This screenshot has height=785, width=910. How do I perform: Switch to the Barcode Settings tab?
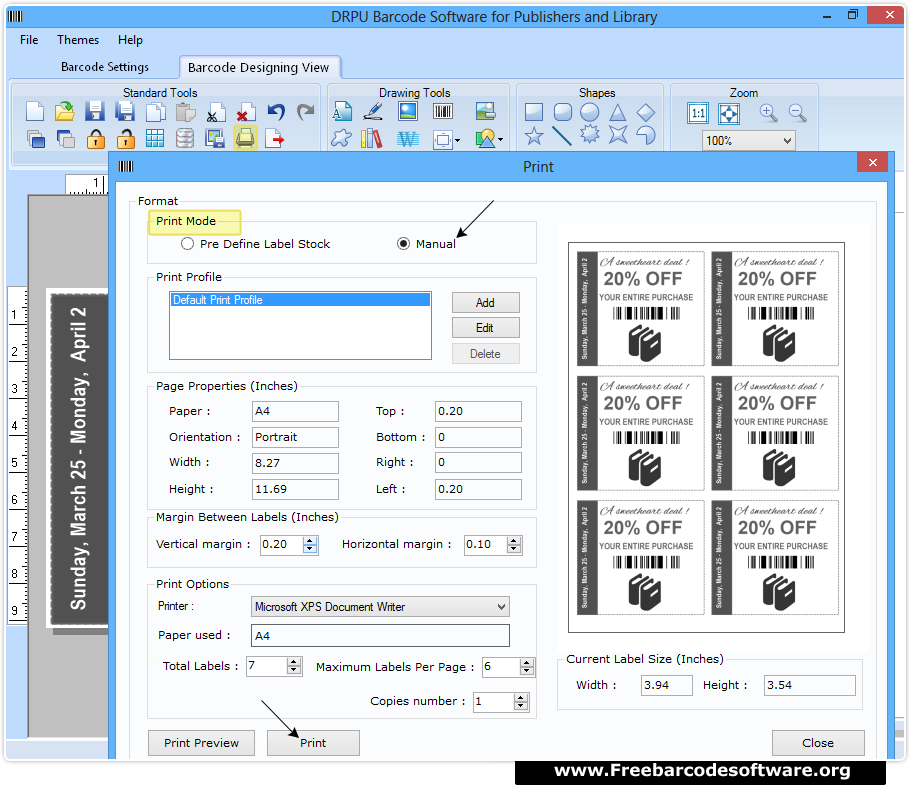pyautogui.click(x=105, y=67)
